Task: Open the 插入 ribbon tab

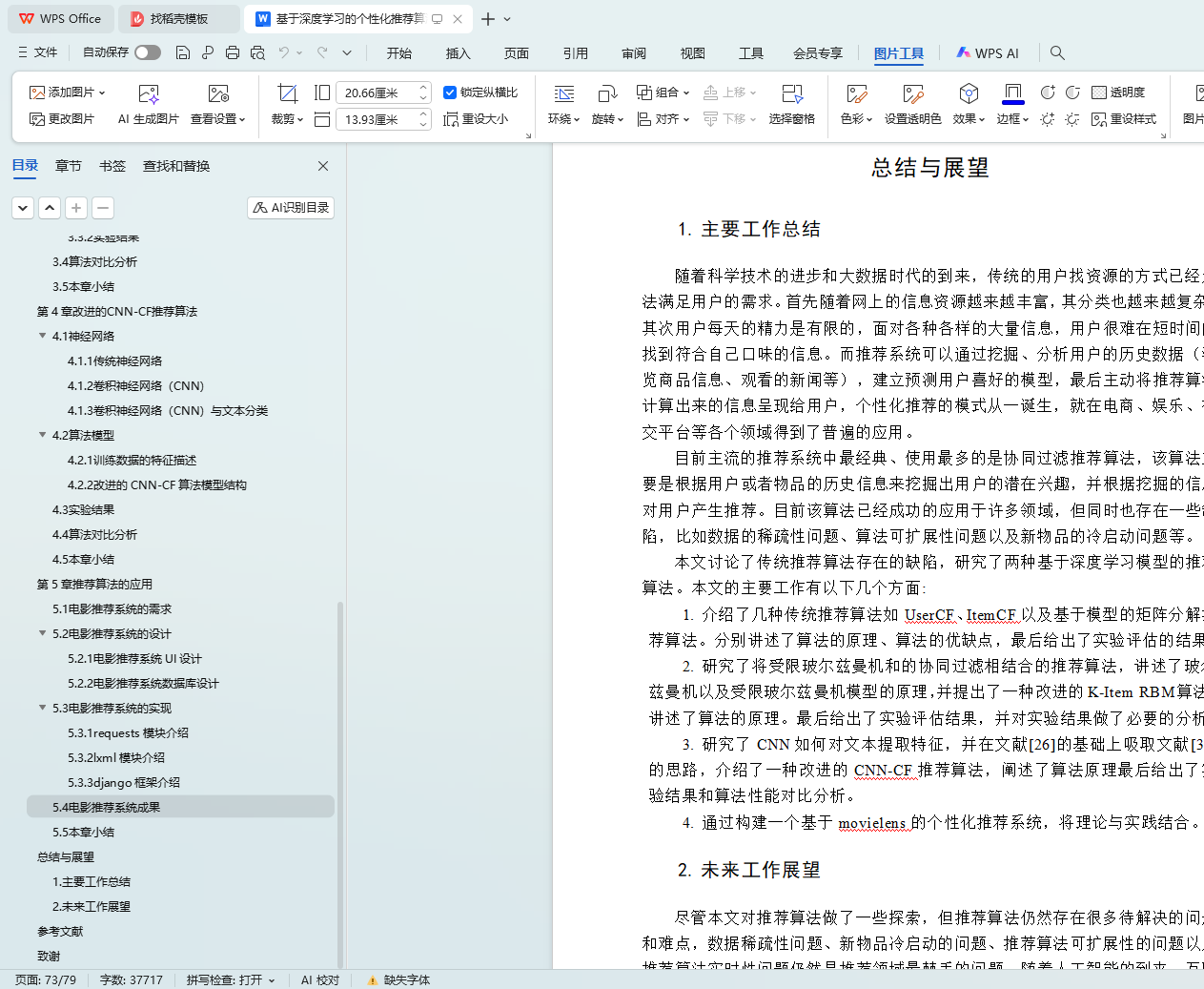Action: coord(458,53)
